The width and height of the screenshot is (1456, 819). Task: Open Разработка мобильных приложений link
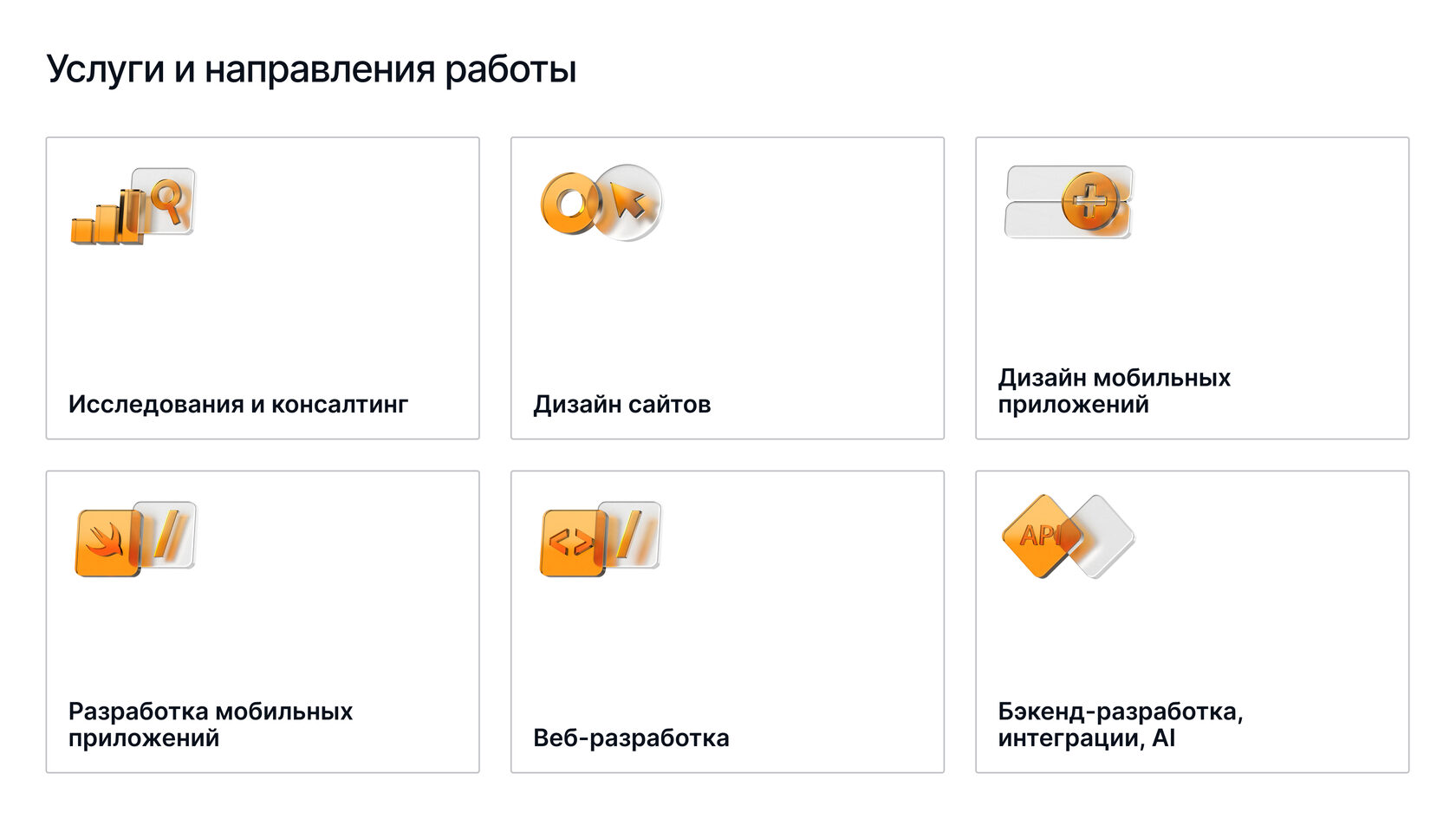[x=211, y=725]
